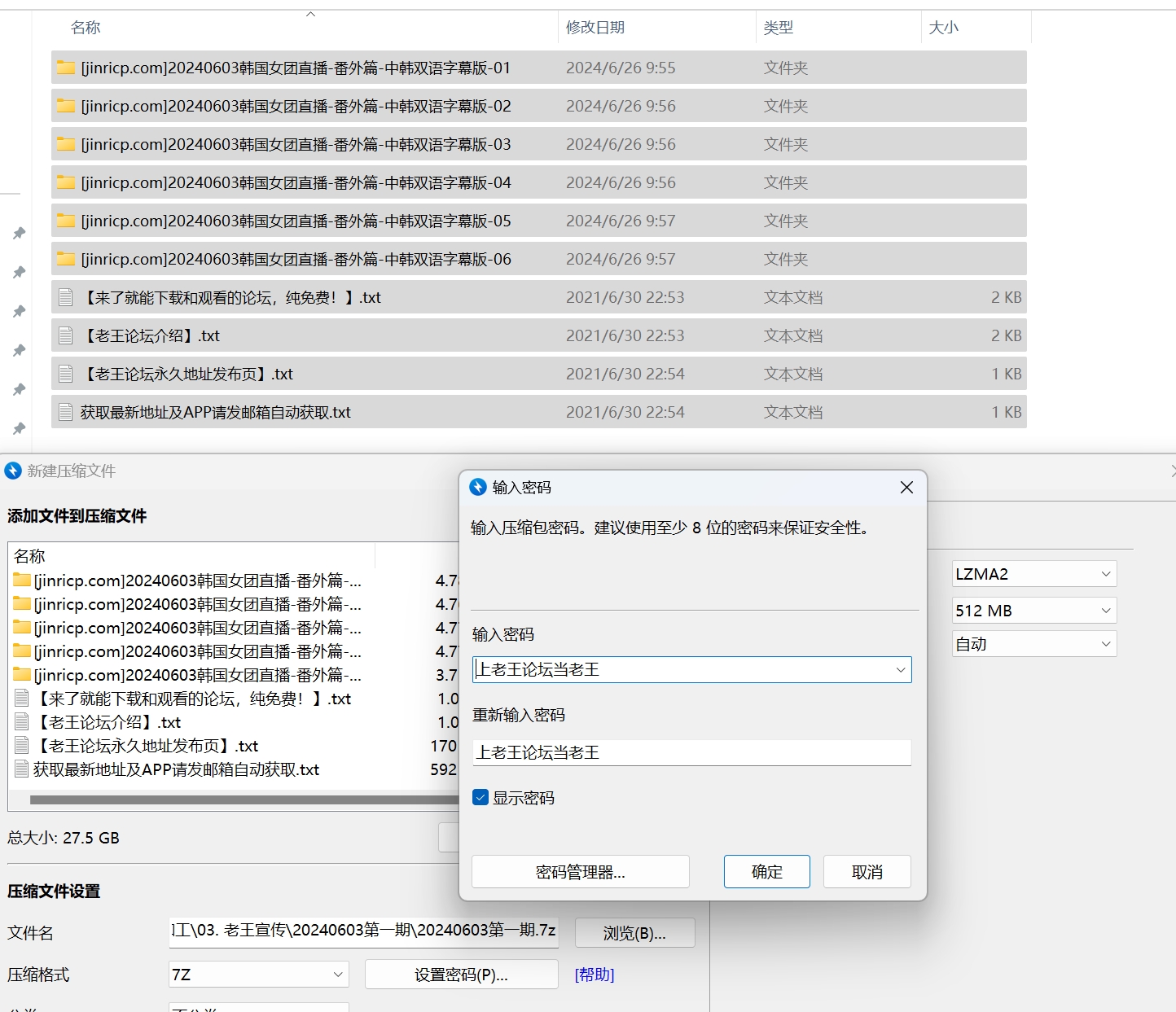Click the sort chevron above the 名称 column
The width and height of the screenshot is (1176, 1012).
pyautogui.click(x=310, y=14)
